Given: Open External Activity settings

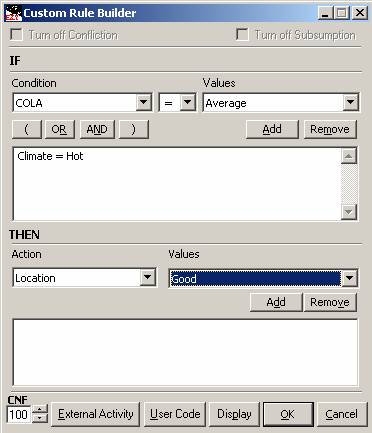Looking at the screenshot, I should tap(96, 414).
